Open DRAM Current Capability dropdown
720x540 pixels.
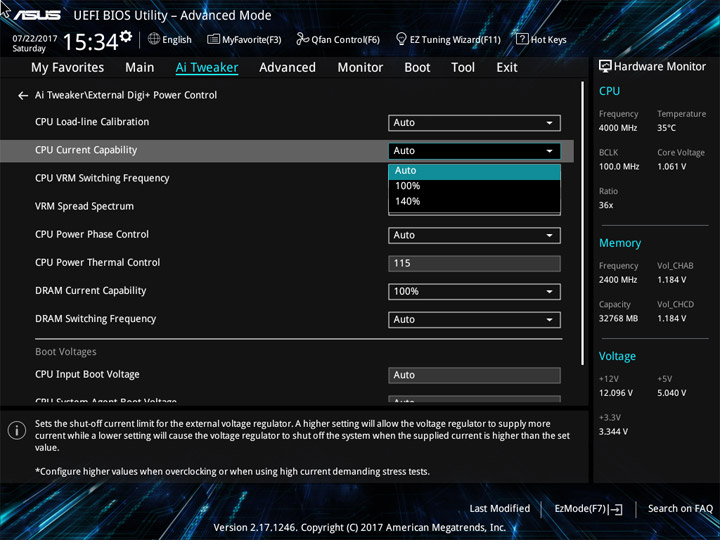pos(474,291)
